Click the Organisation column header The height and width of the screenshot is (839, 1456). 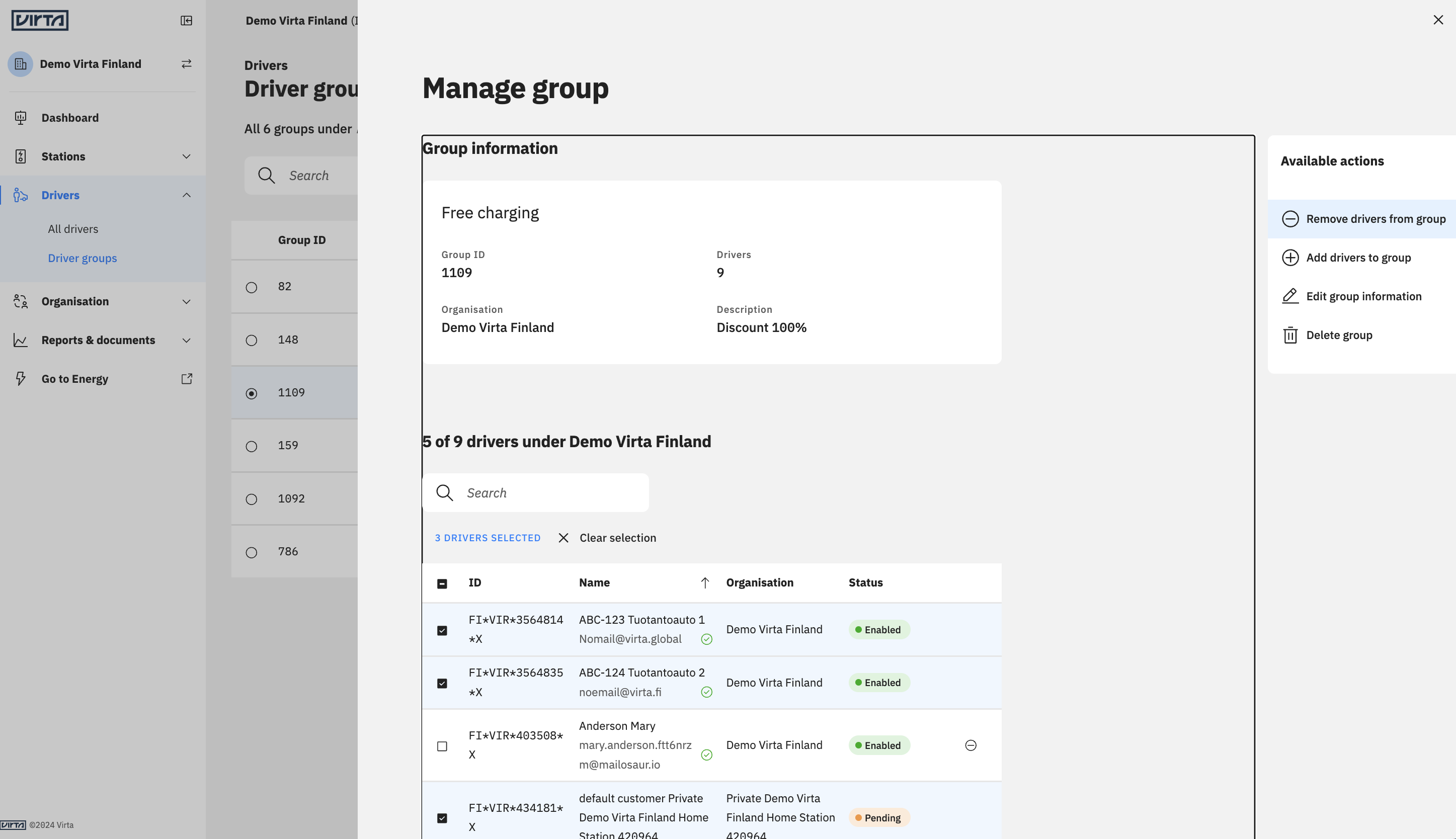pos(759,582)
